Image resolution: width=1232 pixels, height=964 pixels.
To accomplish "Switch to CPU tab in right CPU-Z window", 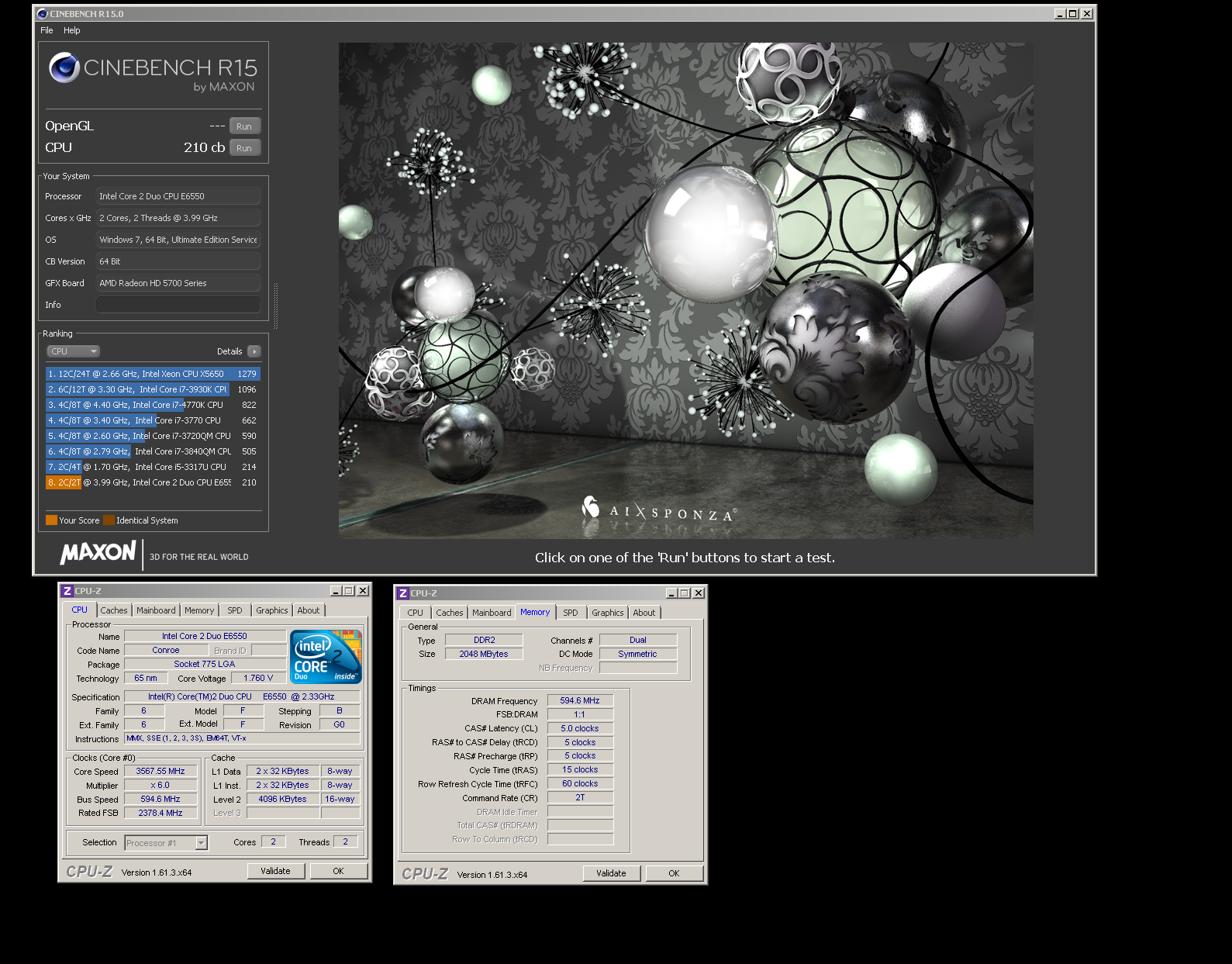I will (416, 613).
